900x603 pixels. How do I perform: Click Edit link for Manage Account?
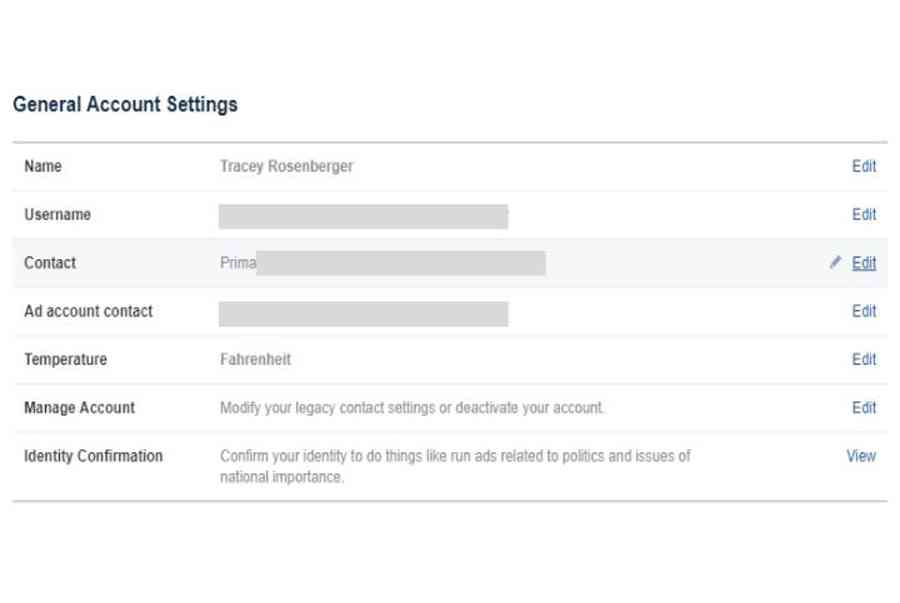point(864,408)
